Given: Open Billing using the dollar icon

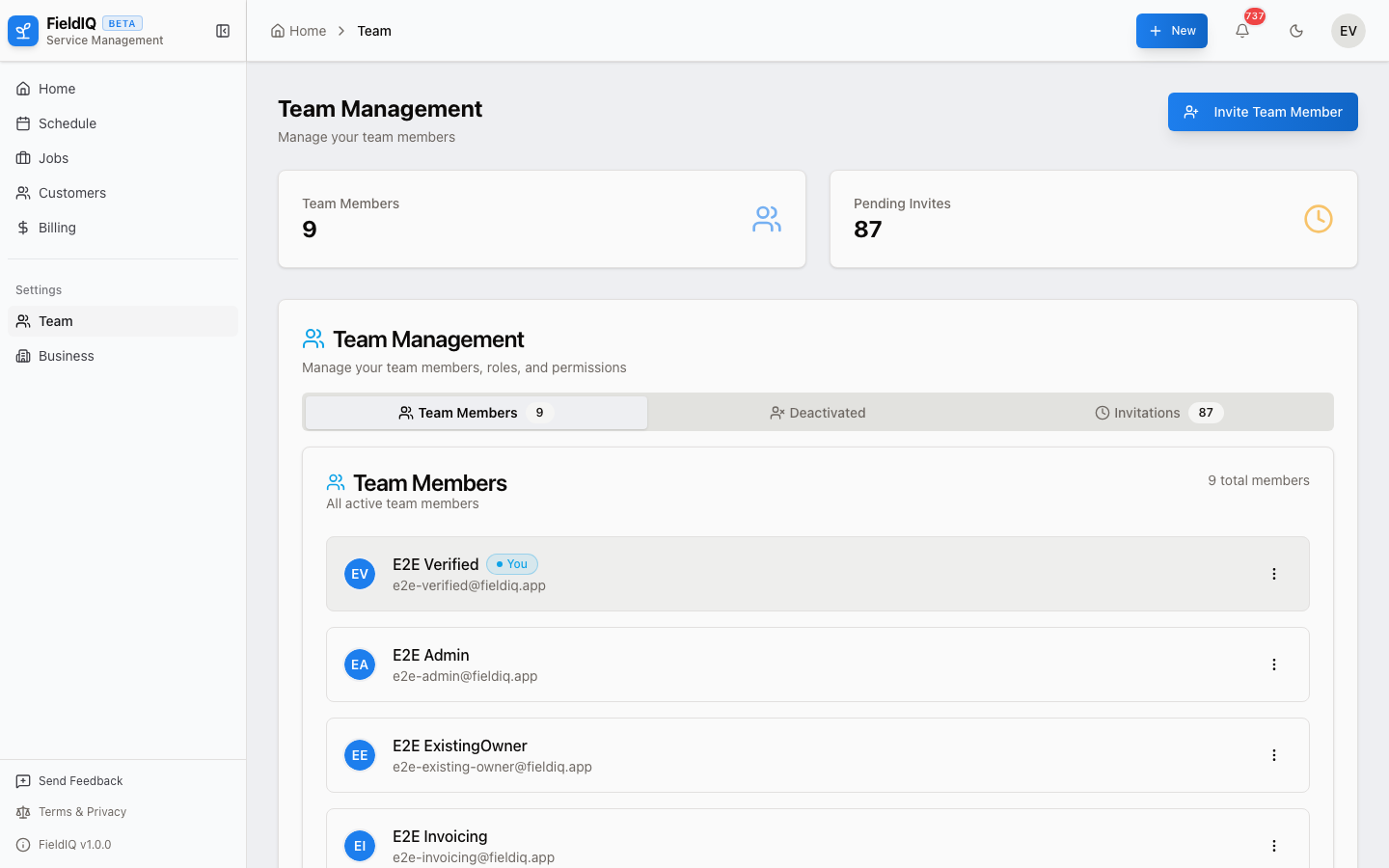Looking at the screenshot, I should (23, 228).
